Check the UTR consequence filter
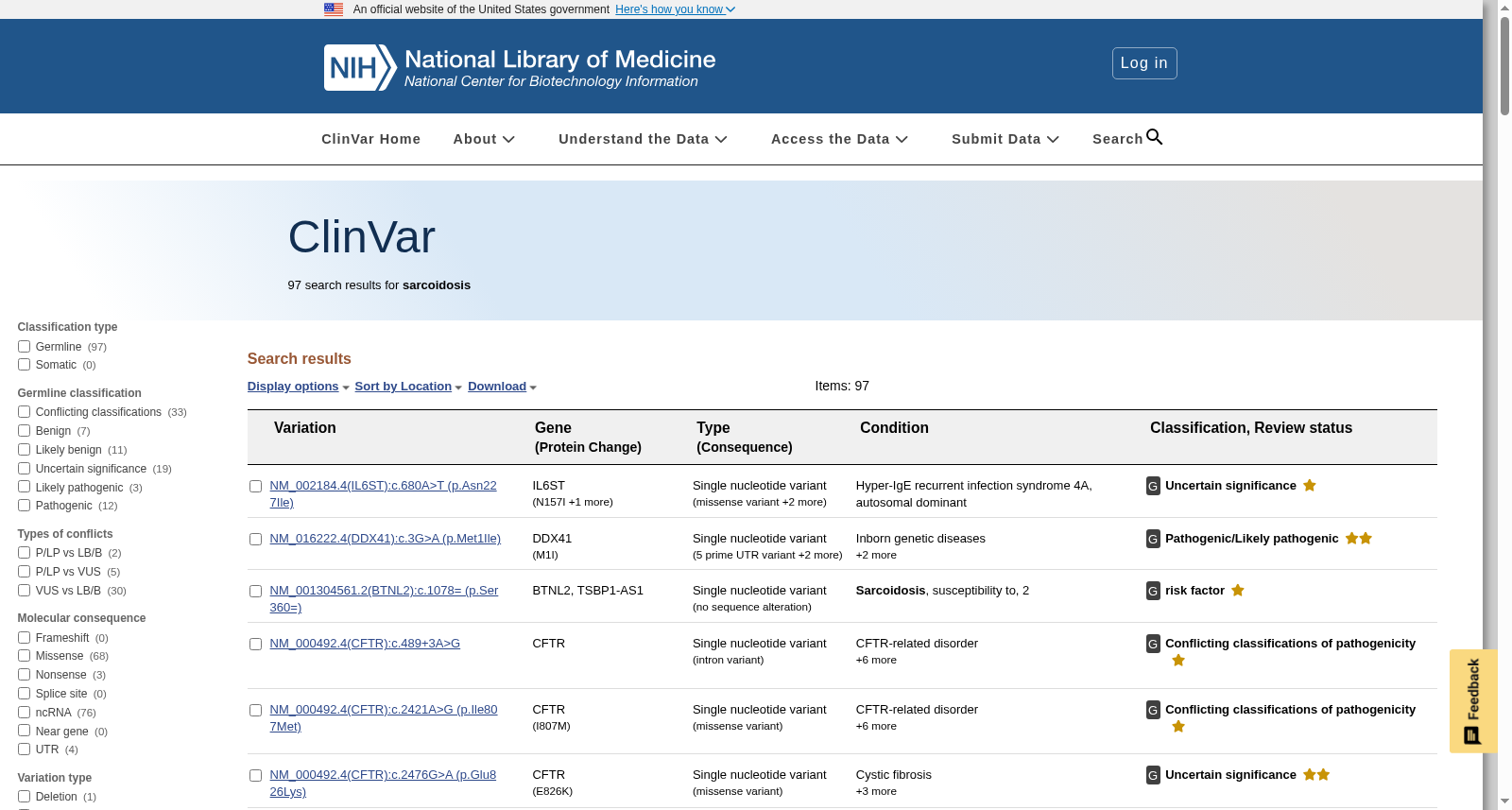1512x810 pixels. point(24,750)
